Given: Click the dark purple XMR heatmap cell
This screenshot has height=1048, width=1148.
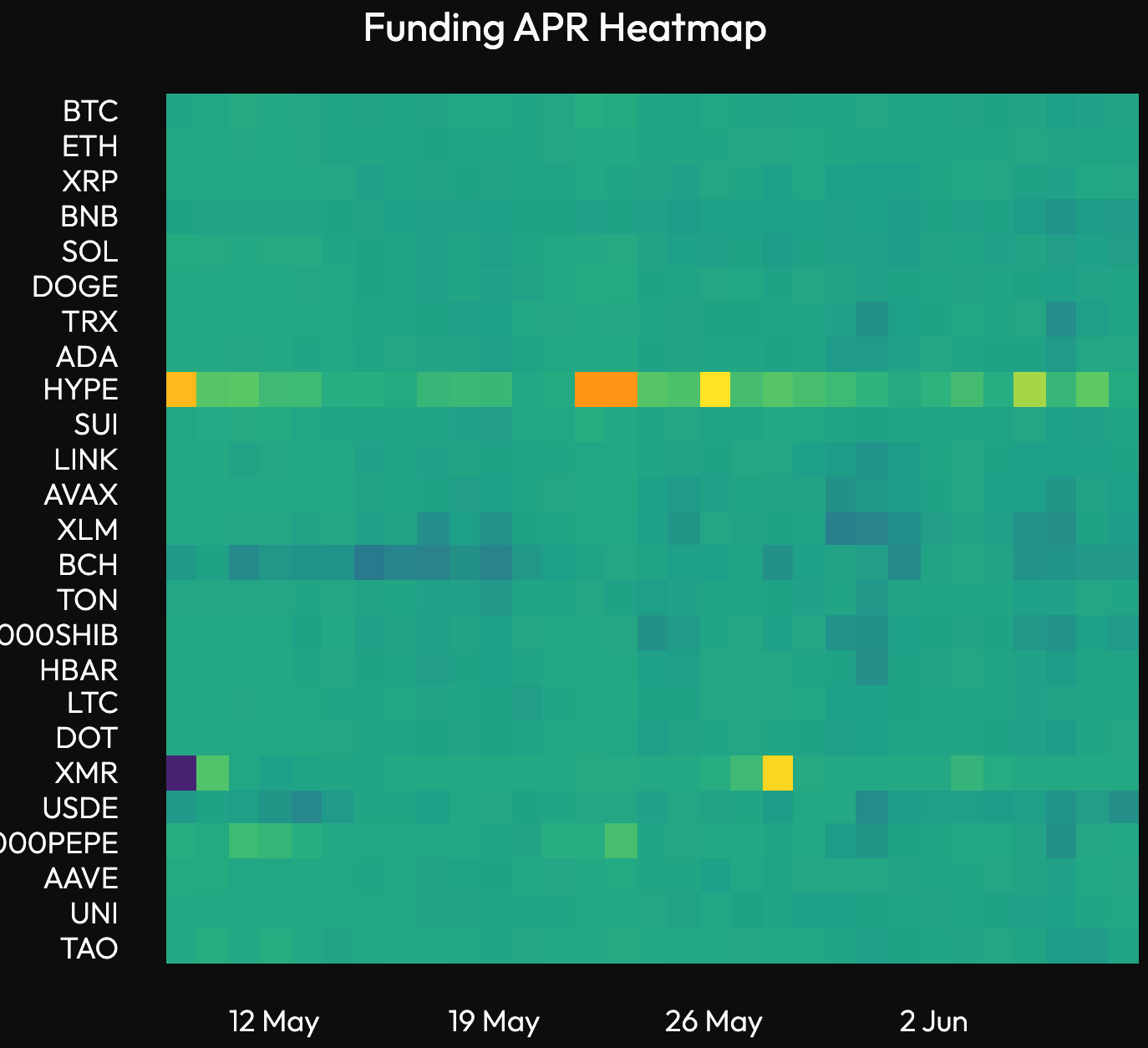Looking at the screenshot, I should (181, 773).
